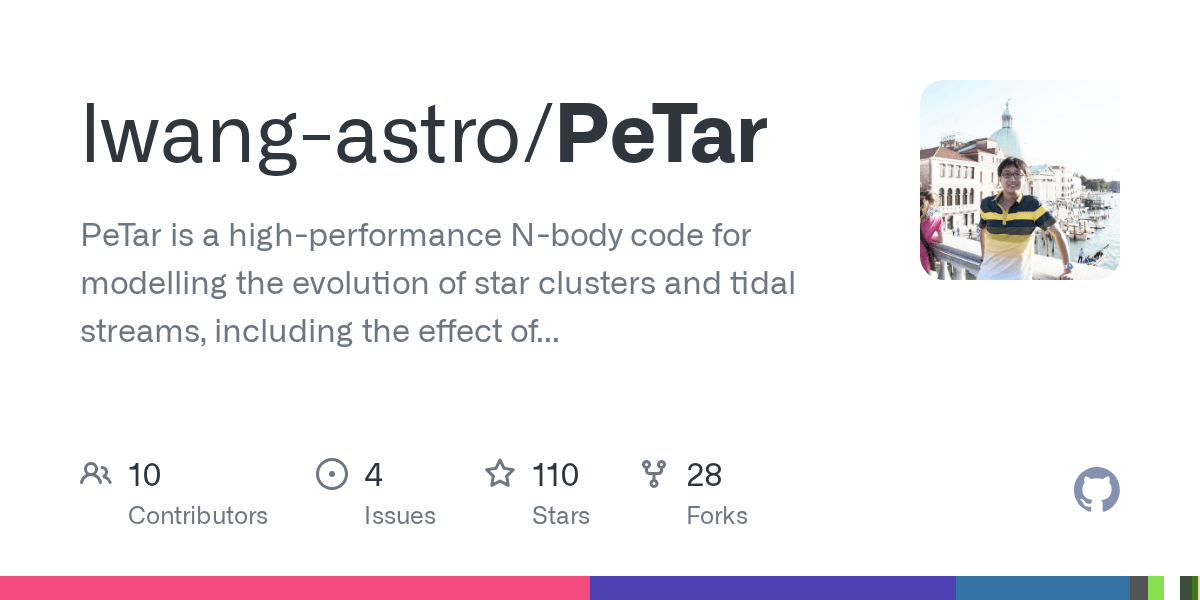Click the purple language bar segment
1200x600 pixels.
click(x=772, y=588)
